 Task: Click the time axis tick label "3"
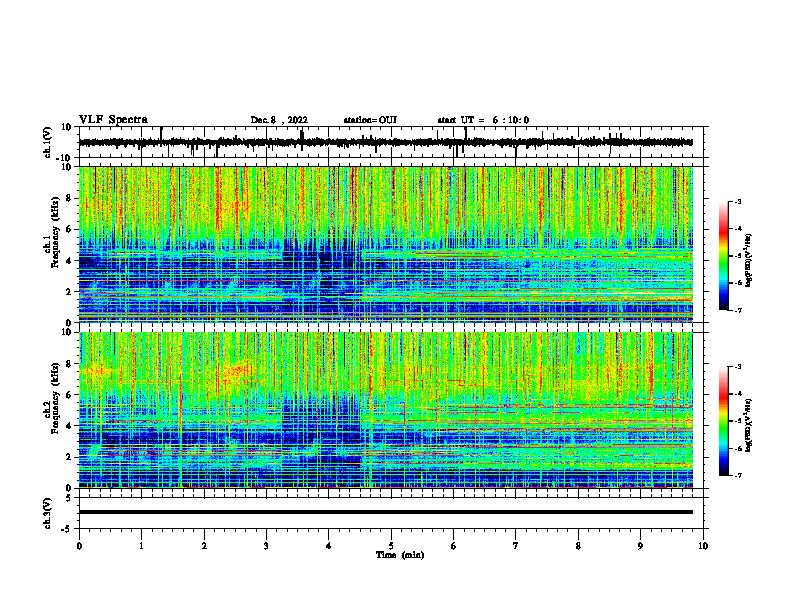(266, 546)
